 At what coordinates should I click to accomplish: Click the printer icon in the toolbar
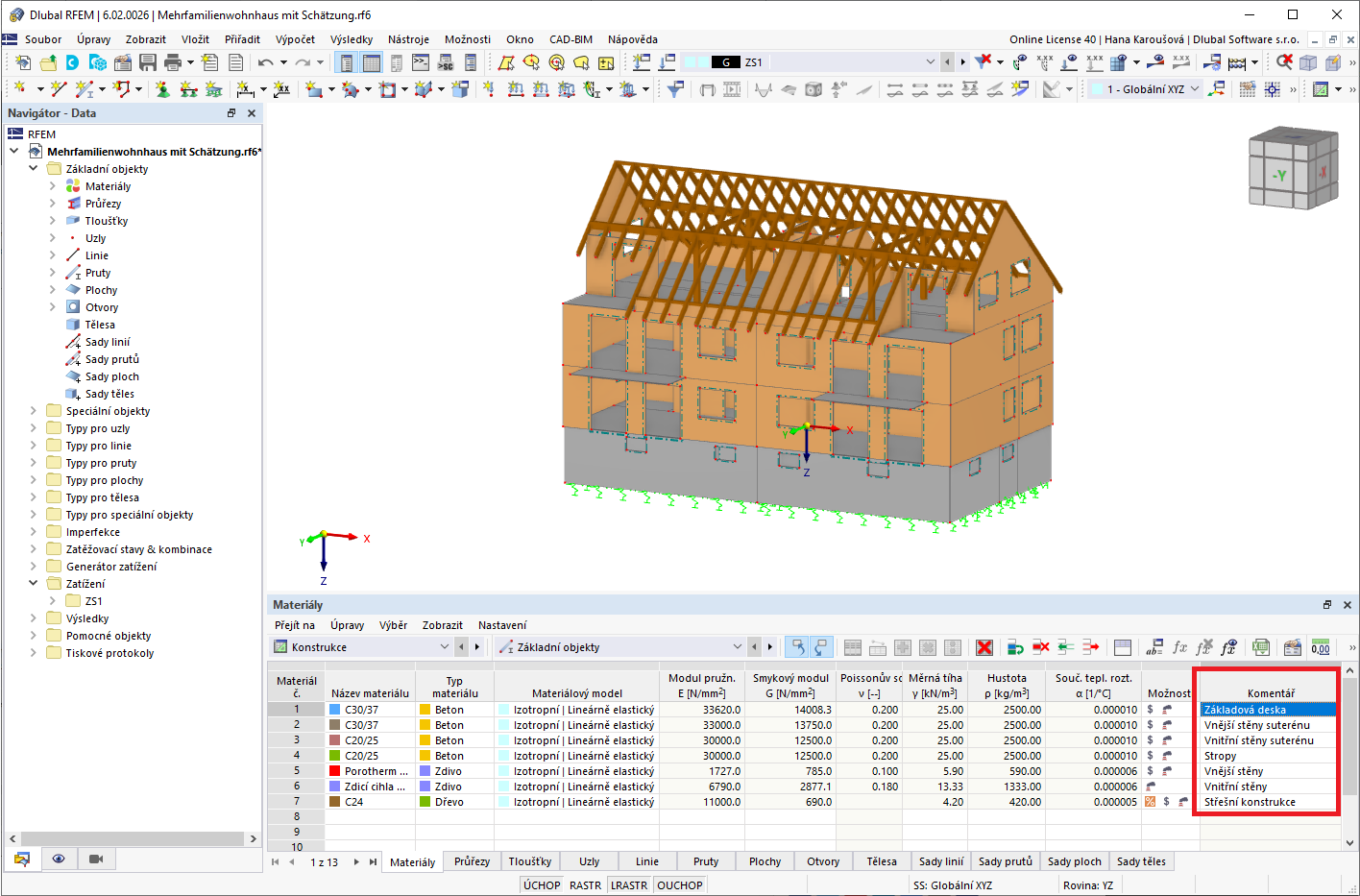[x=173, y=62]
